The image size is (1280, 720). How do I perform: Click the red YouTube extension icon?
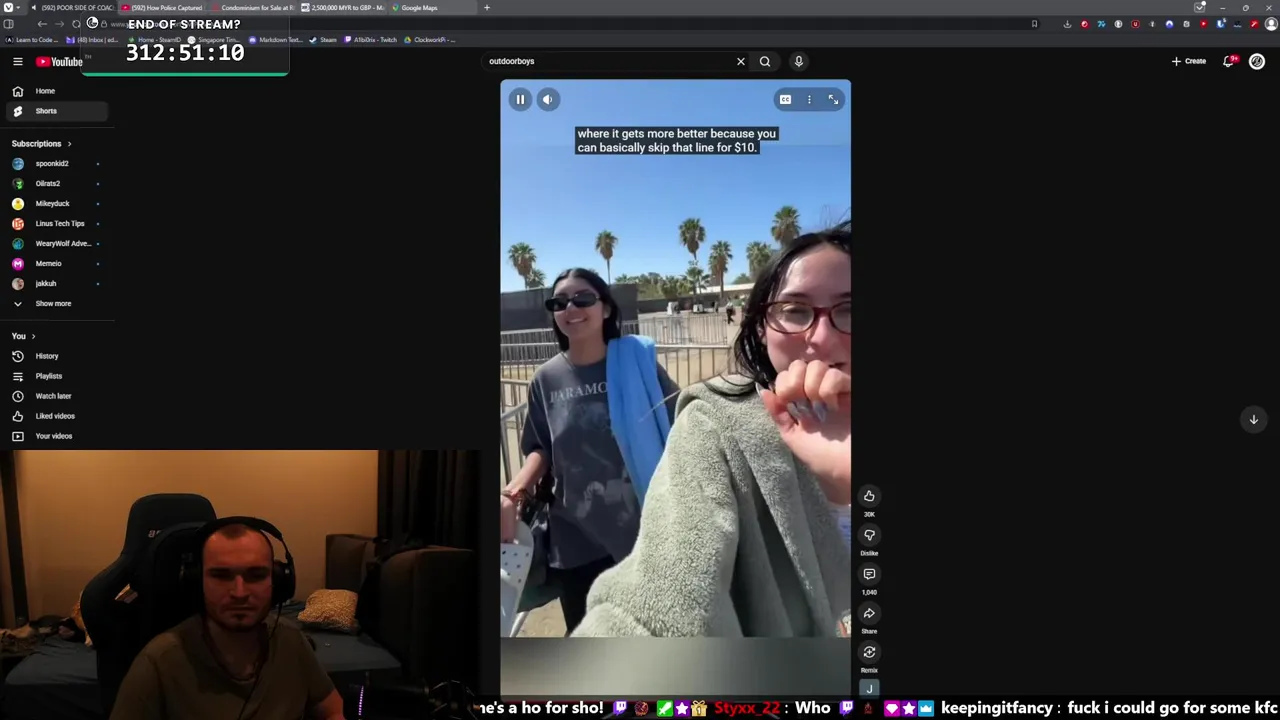pyautogui.click(x=1204, y=24)
